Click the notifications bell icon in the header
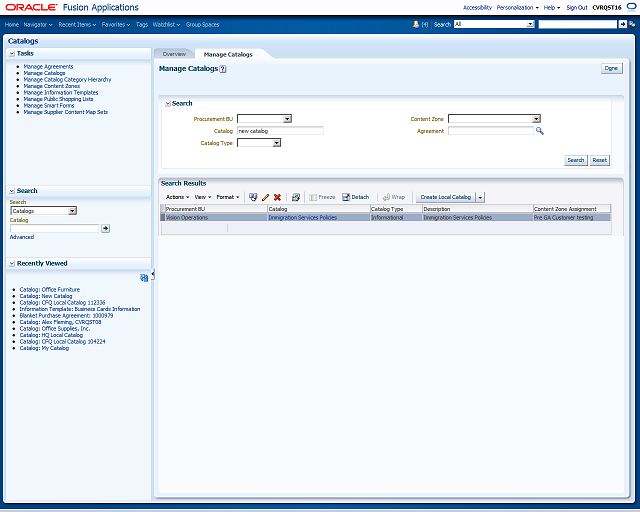 click(416, 24)
